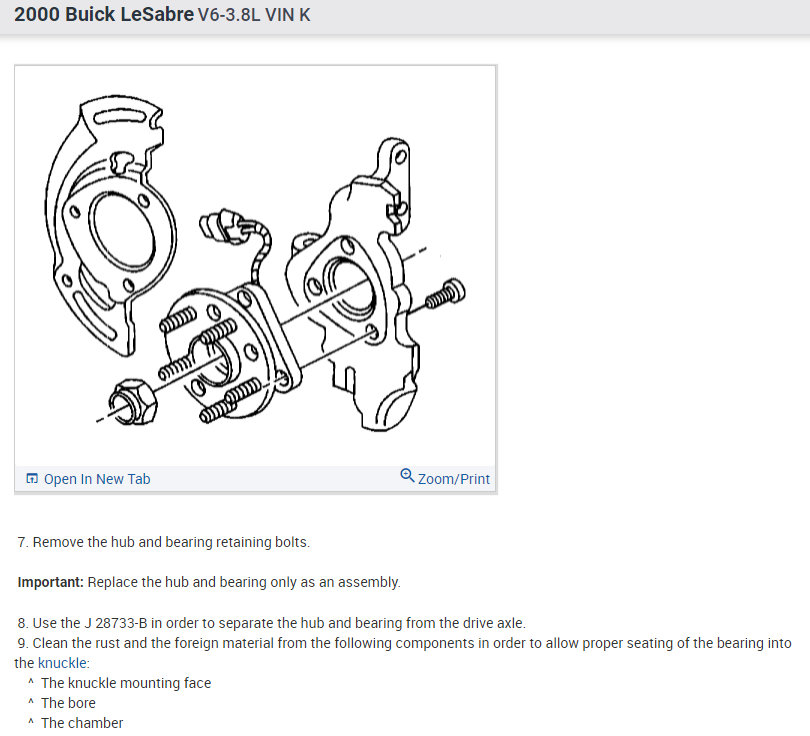Click the splash shield in the diagram
Screen dimensions: 810x736
(110, 226)
